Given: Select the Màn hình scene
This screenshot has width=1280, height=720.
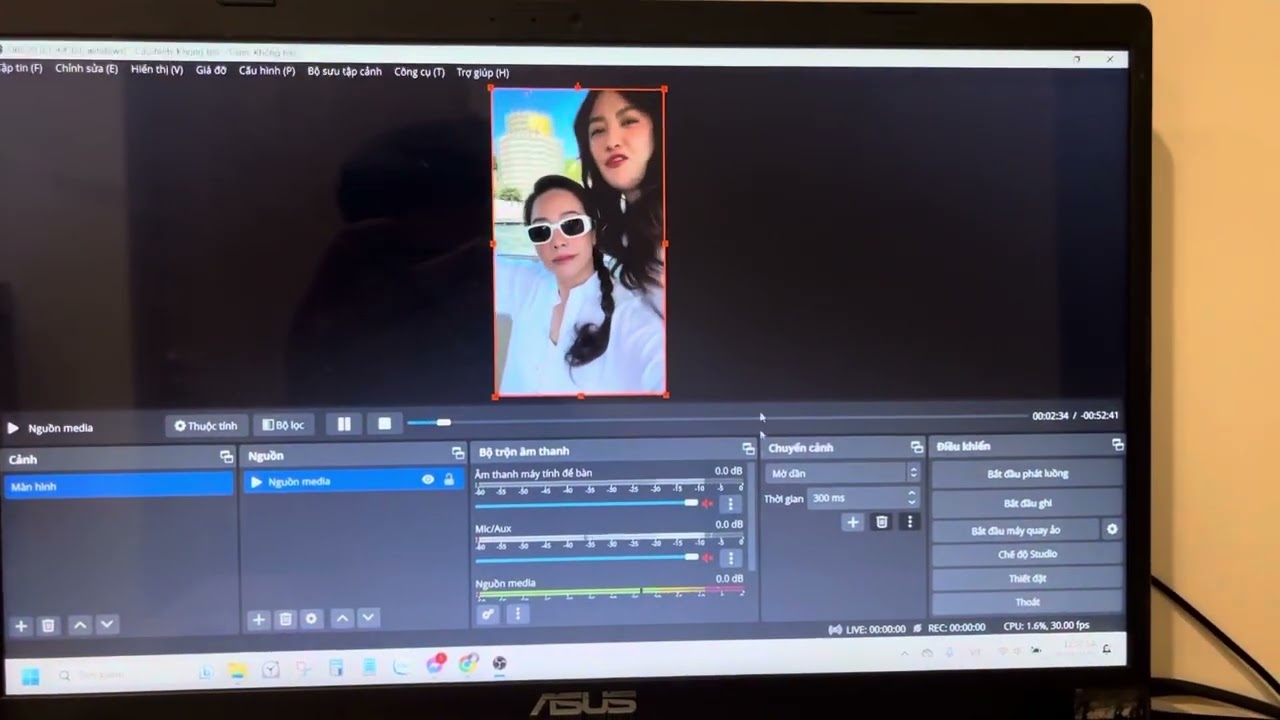Looking at the screenshot, I should pos(119,486).
